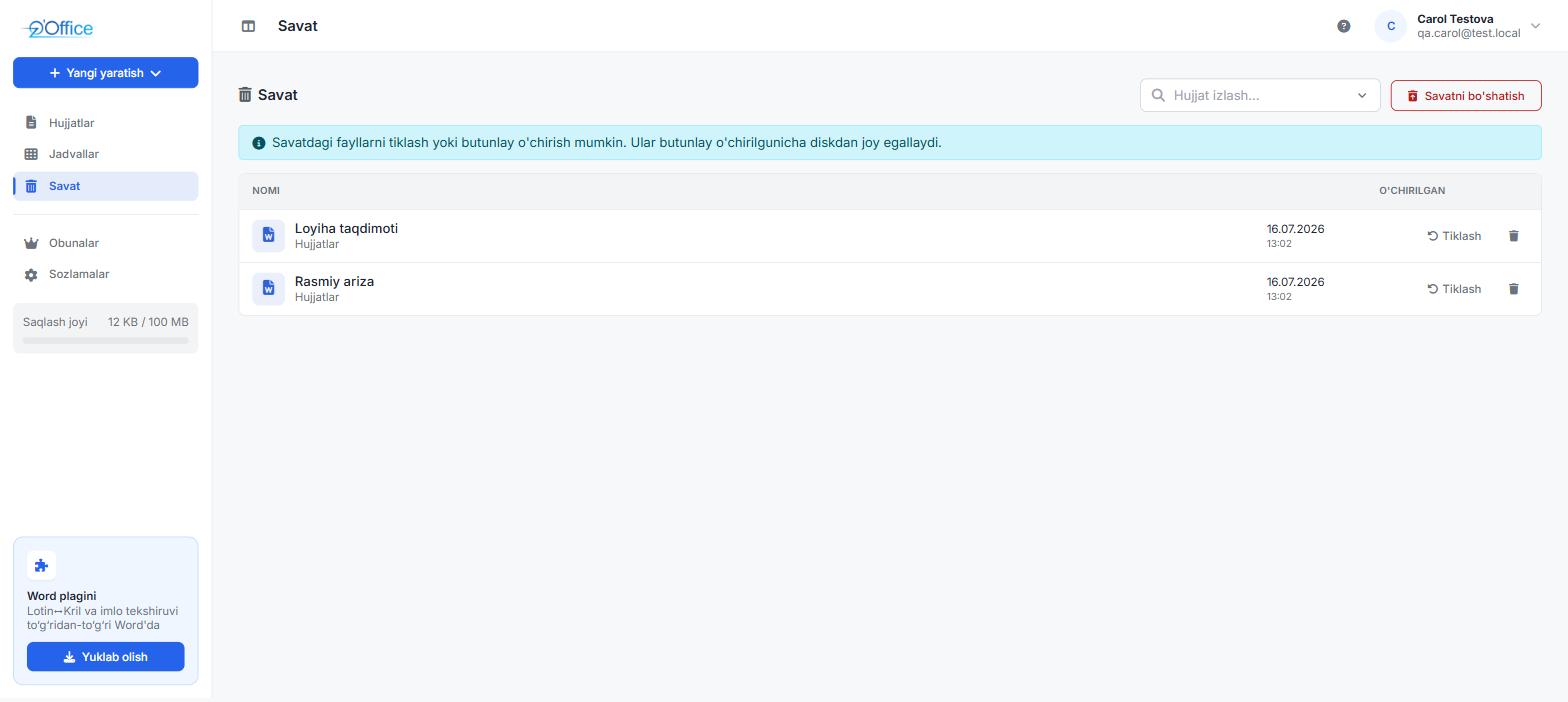The image size is (1568, 702).
Task: Click the Savat page heading trash icon
Action: (245, 95)
